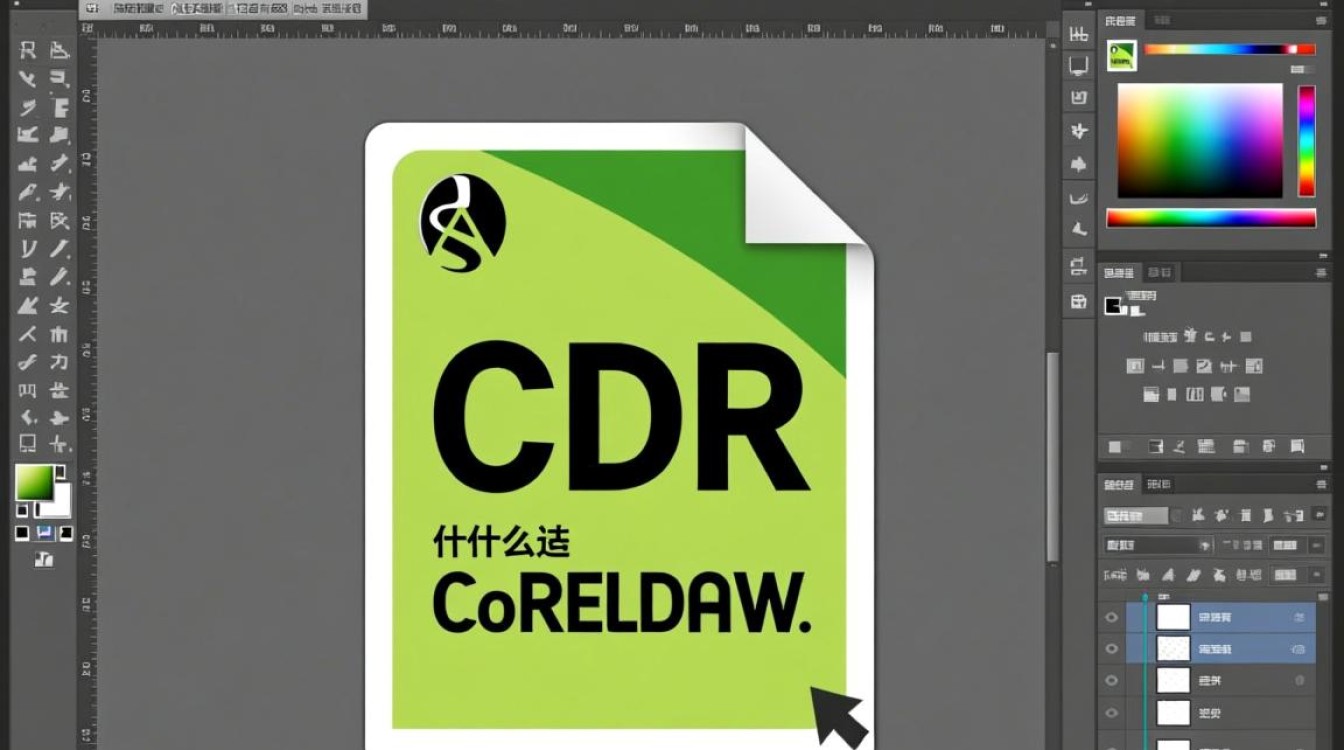Click the thumbnail of the first highlighted layer

[1173, 617]
